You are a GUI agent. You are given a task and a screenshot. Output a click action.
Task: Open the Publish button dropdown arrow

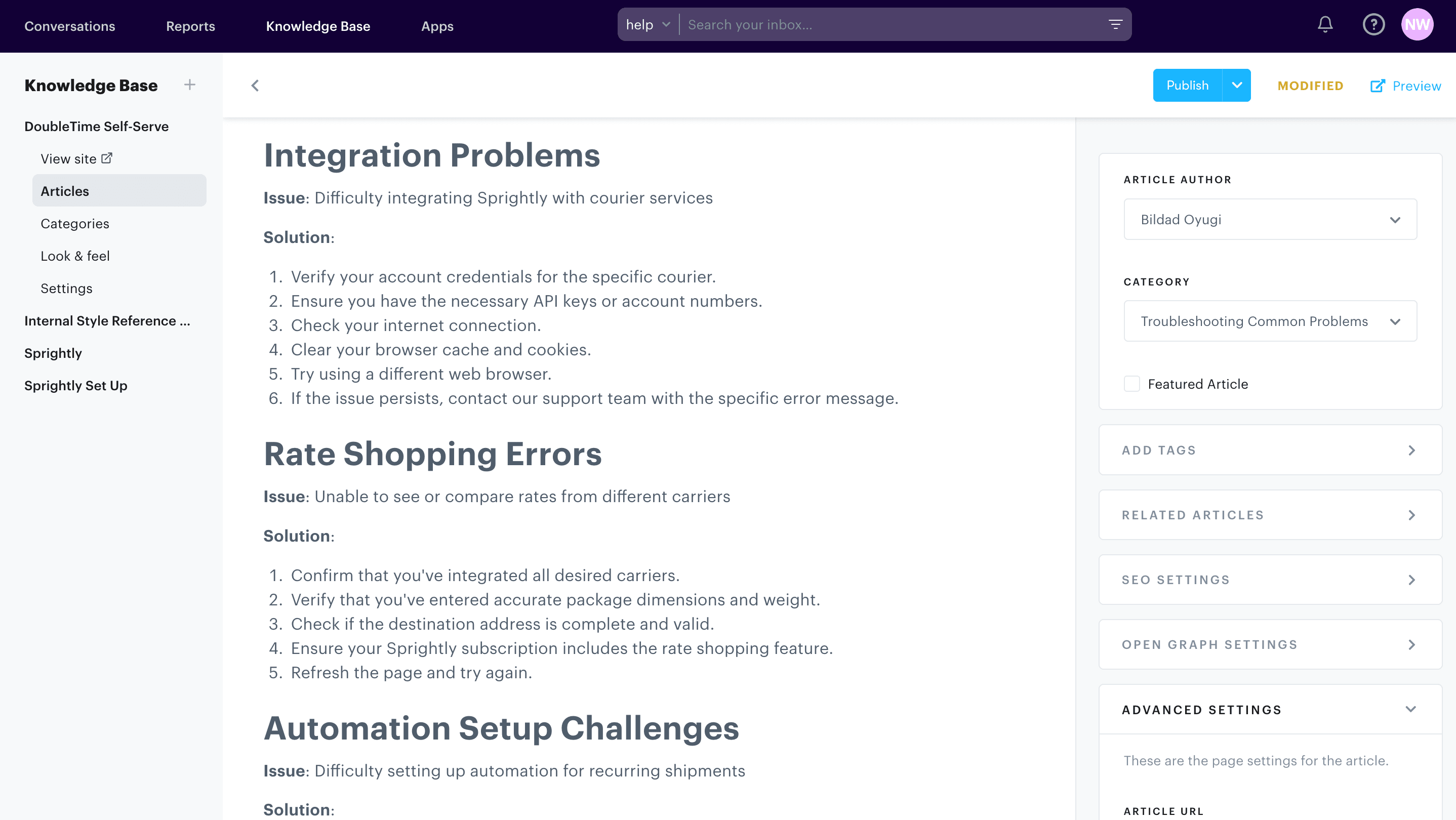coord(1237,85)
